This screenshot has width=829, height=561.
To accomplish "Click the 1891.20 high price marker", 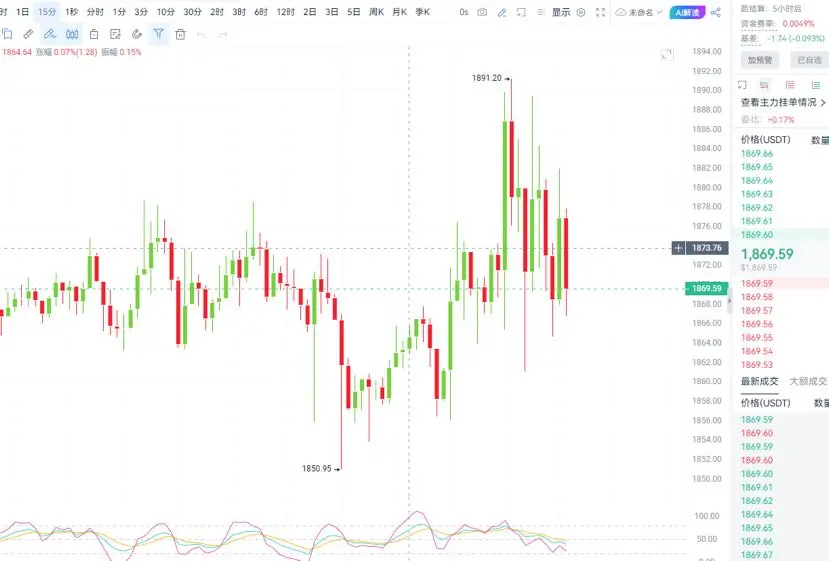I will pos(487,78).
